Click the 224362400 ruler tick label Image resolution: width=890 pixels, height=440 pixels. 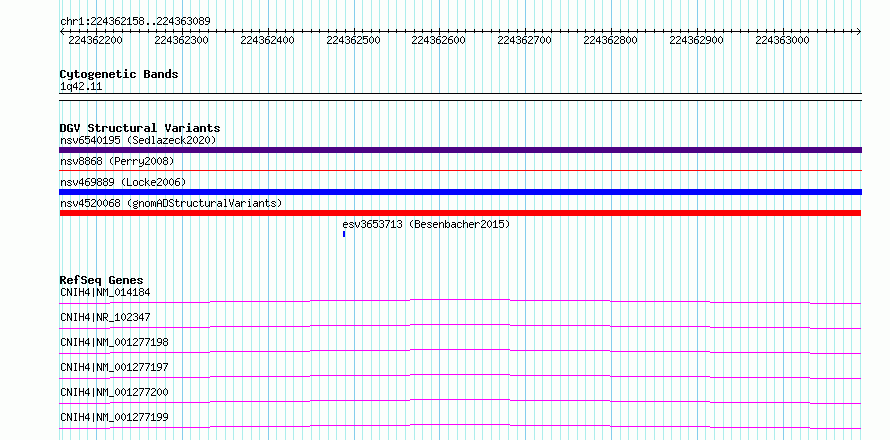[x=267, y=40]
